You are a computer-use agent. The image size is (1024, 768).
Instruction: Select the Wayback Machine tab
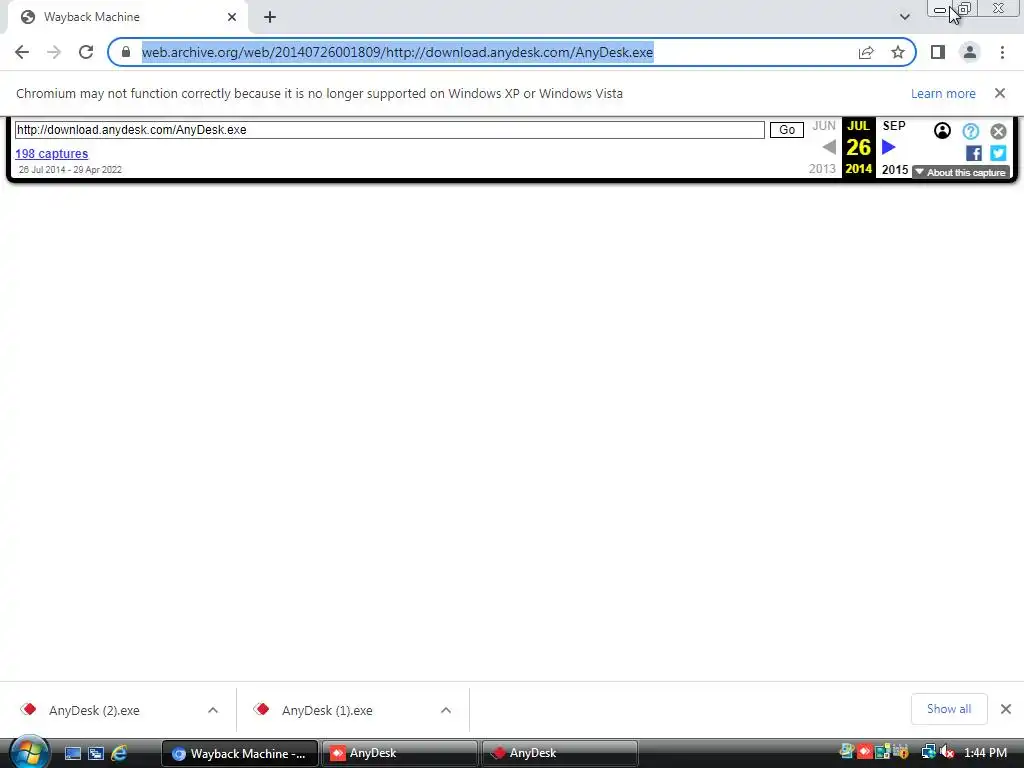[x=127, y=17]
